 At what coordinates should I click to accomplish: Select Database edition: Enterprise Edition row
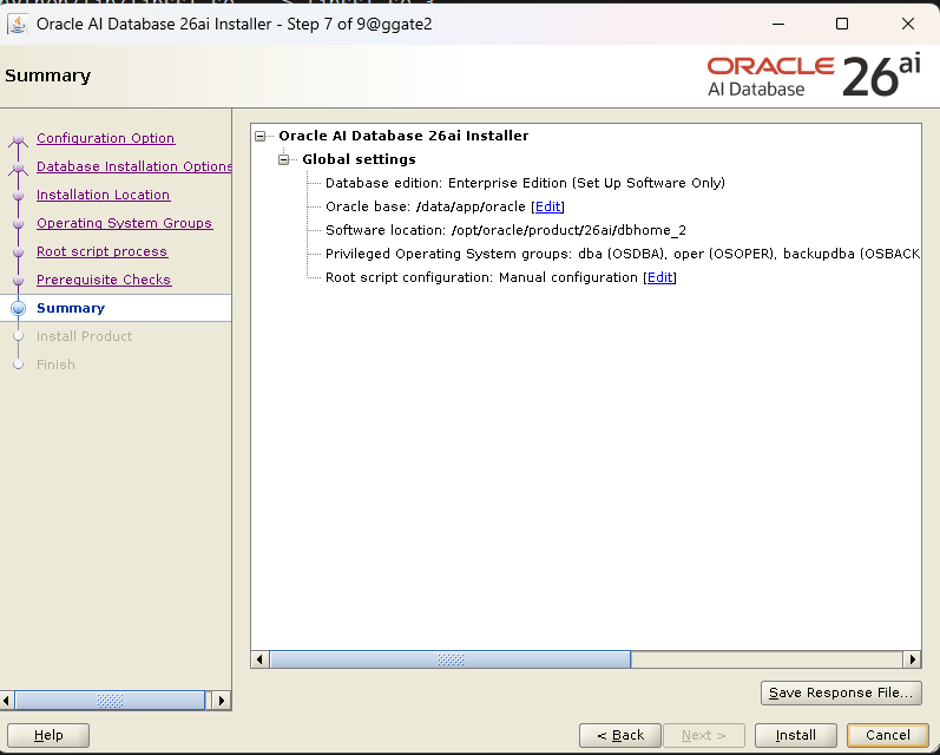tap(525, 183)
